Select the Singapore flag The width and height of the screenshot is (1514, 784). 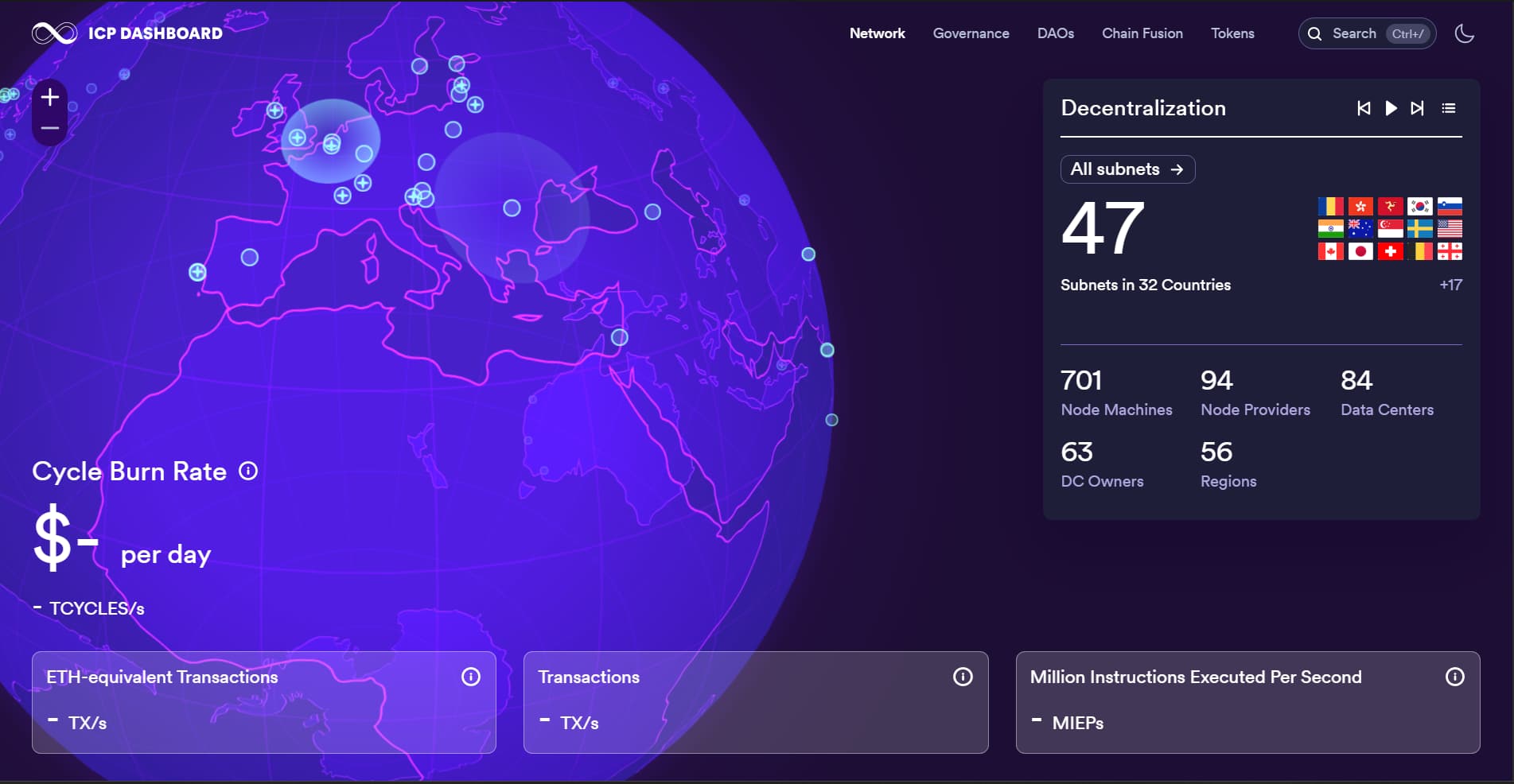pyautogui.click(x=1390, y=229)
